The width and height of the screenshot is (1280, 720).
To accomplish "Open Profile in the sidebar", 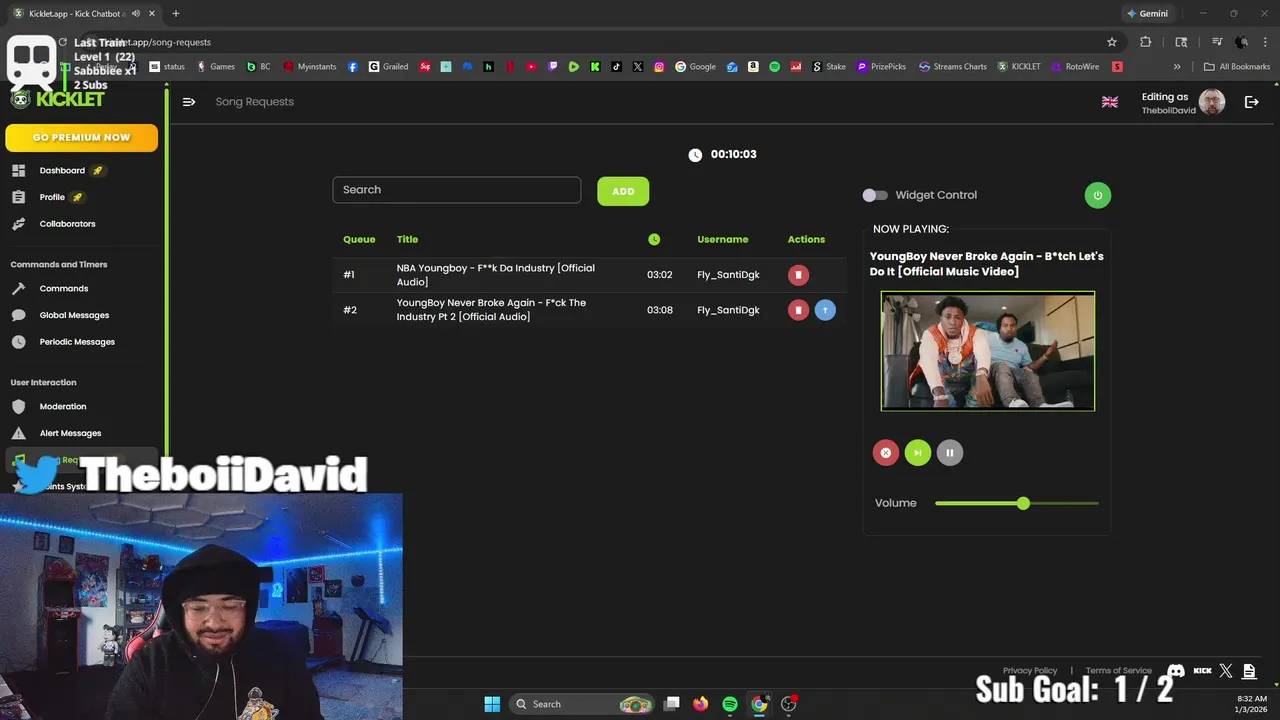I will (52, 197).
